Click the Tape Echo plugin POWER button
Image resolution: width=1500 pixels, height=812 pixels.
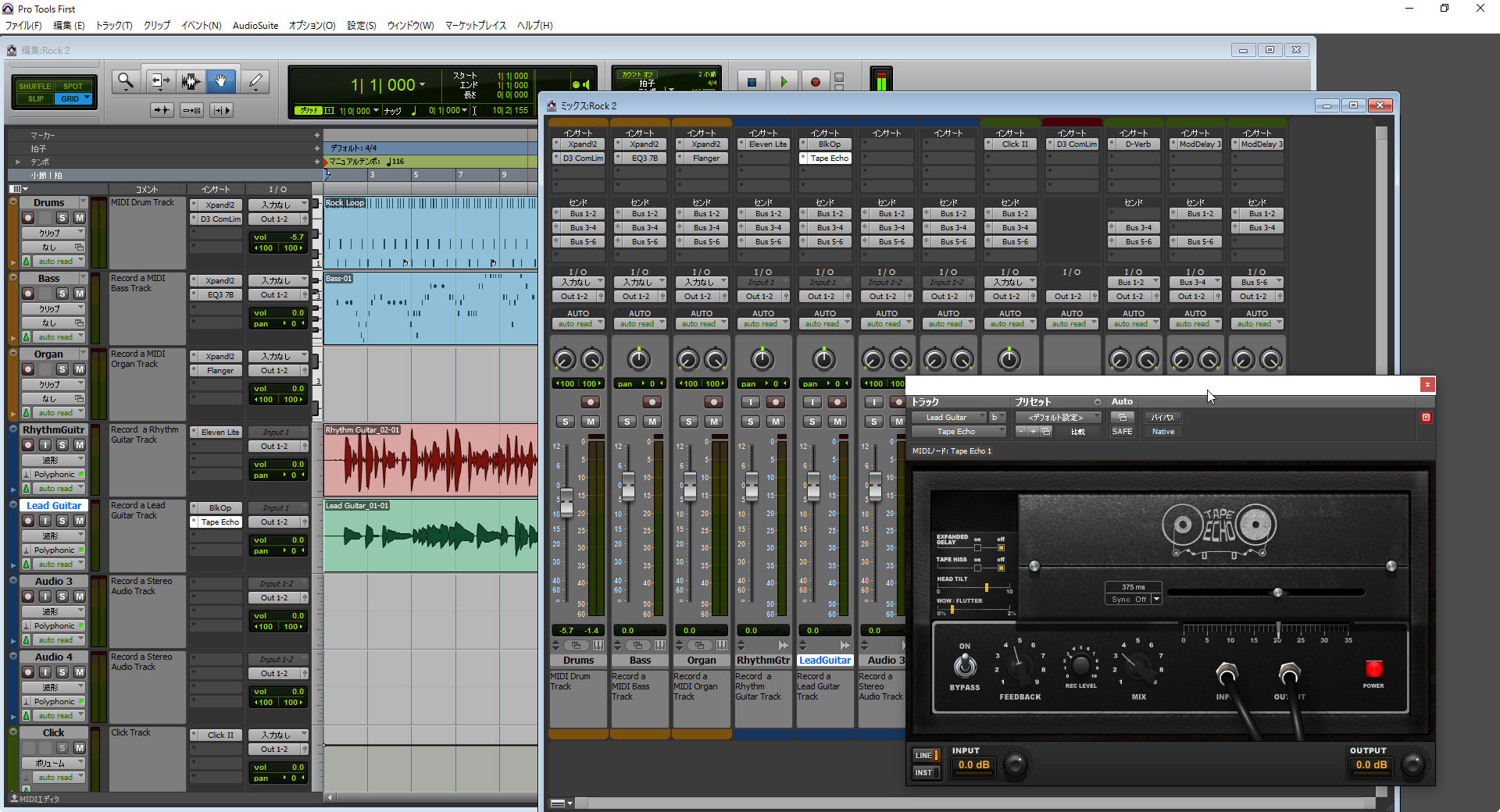[x=1373, y=669]
